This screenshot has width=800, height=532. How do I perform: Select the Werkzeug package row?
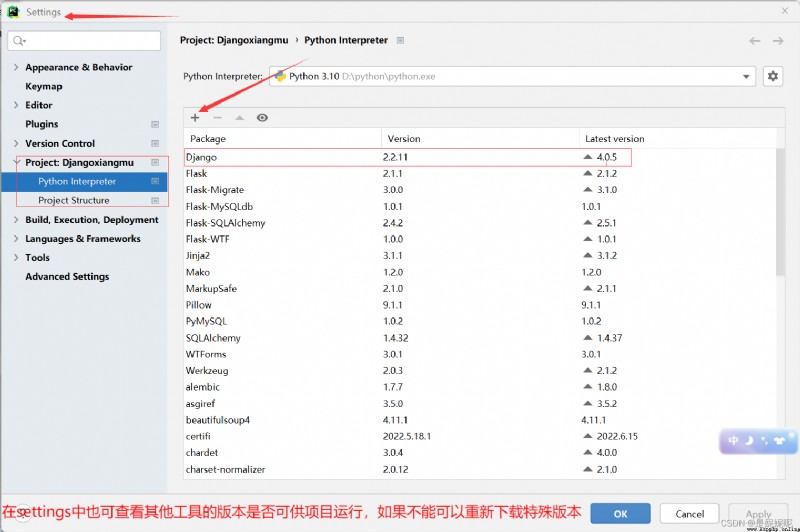tap(480, 371)
